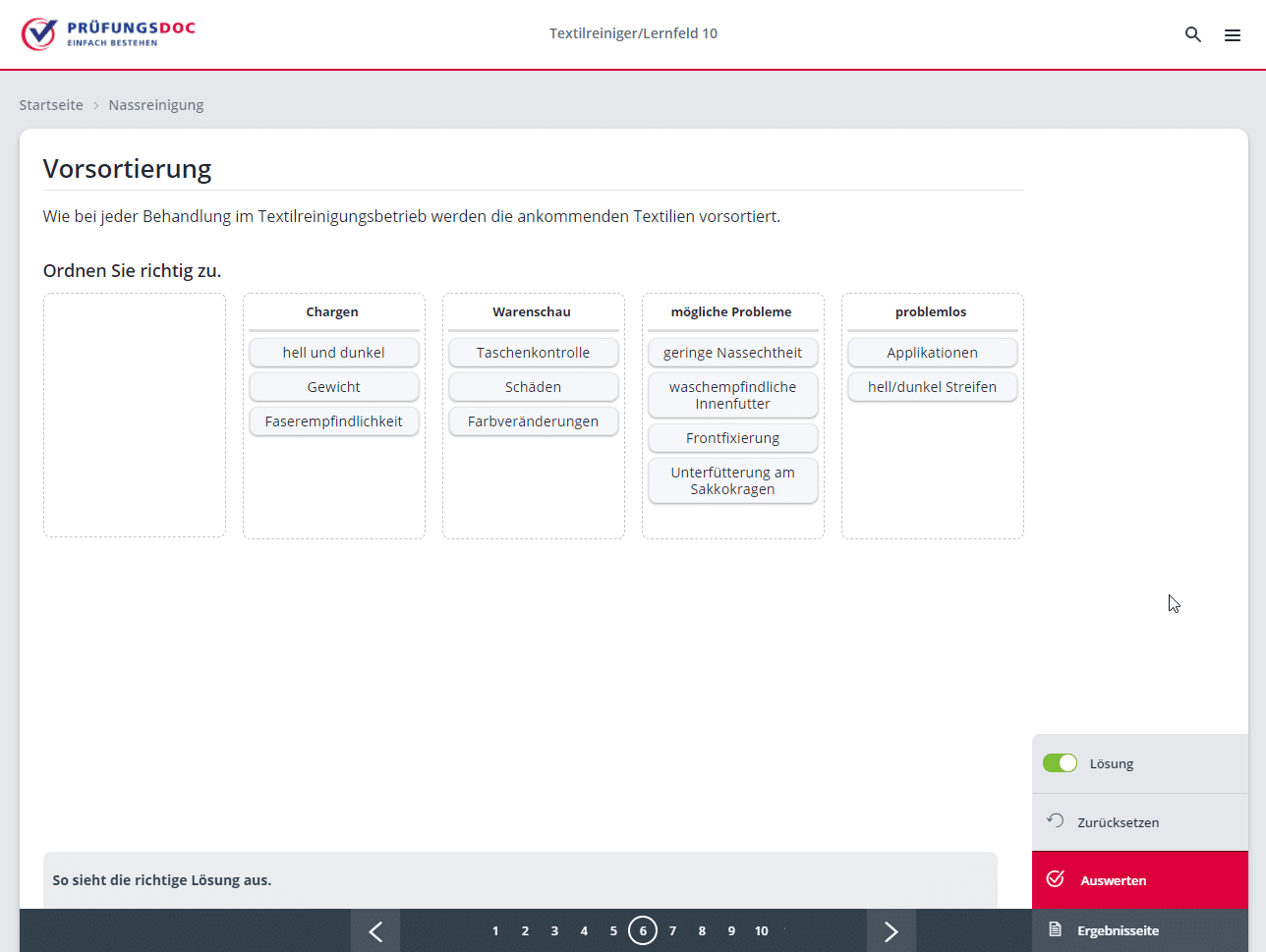Viewport: 1266px width, 952px height.
Task: Open the search magnifier icon
Action: pos(1193,34)
